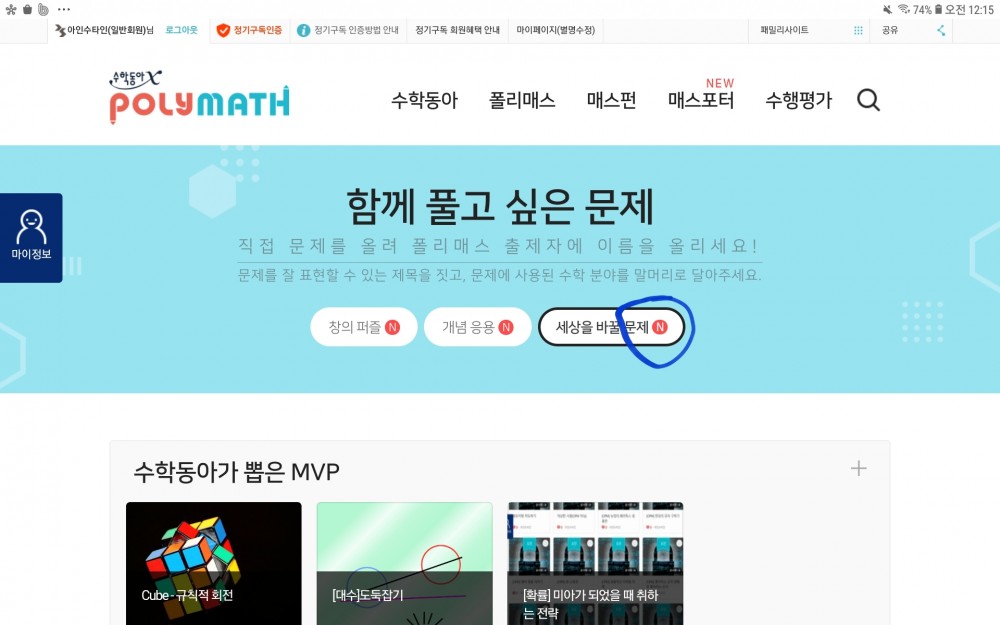Open the 패밀리사이트 grid icon

(x=858, y=30)
